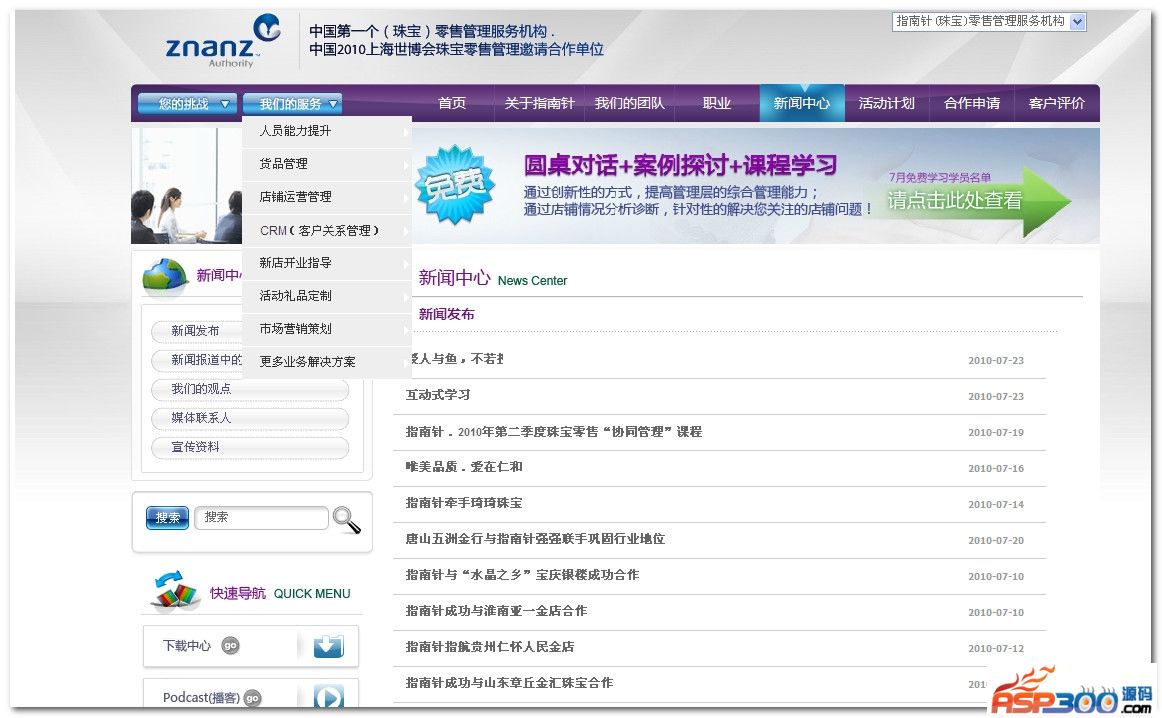
Task: Click the date 2010-07-16
Action: (996, 469)
